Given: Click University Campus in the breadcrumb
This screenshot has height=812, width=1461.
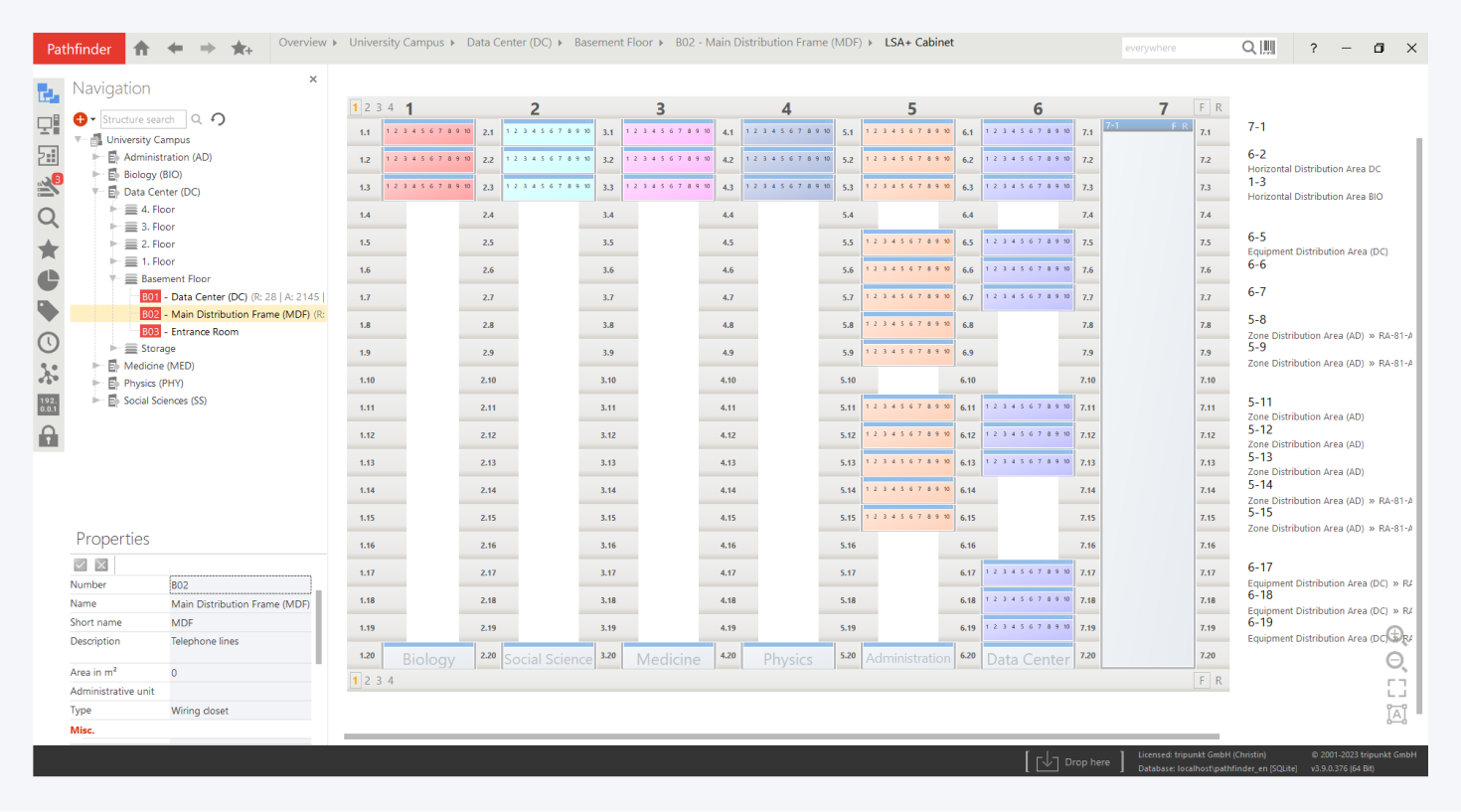Looking at the screenshot, I should [396, 43].
